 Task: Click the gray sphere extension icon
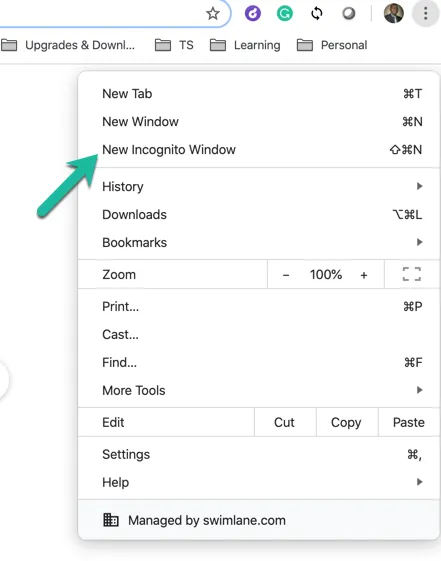tap(349, 14)
